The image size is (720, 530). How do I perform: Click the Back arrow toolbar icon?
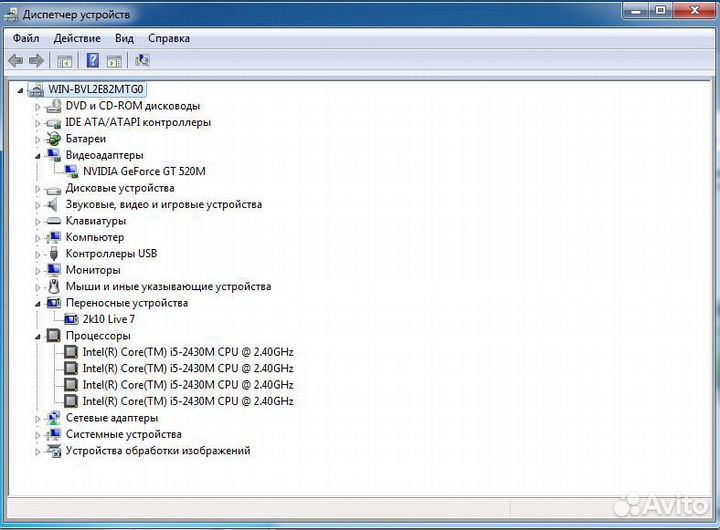pos(16,60)
